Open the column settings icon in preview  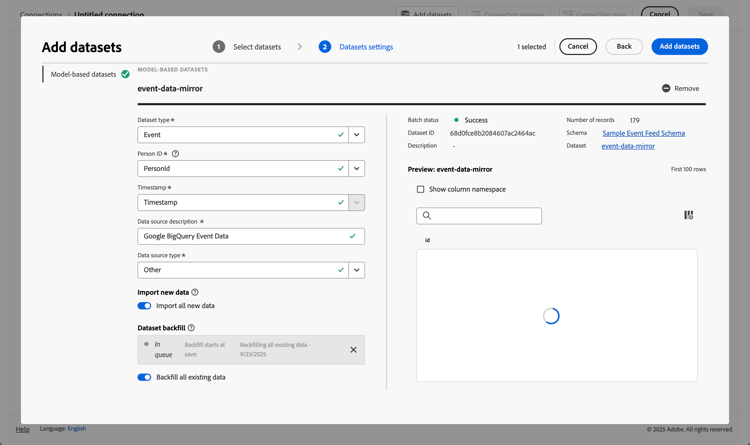point(688,215)
